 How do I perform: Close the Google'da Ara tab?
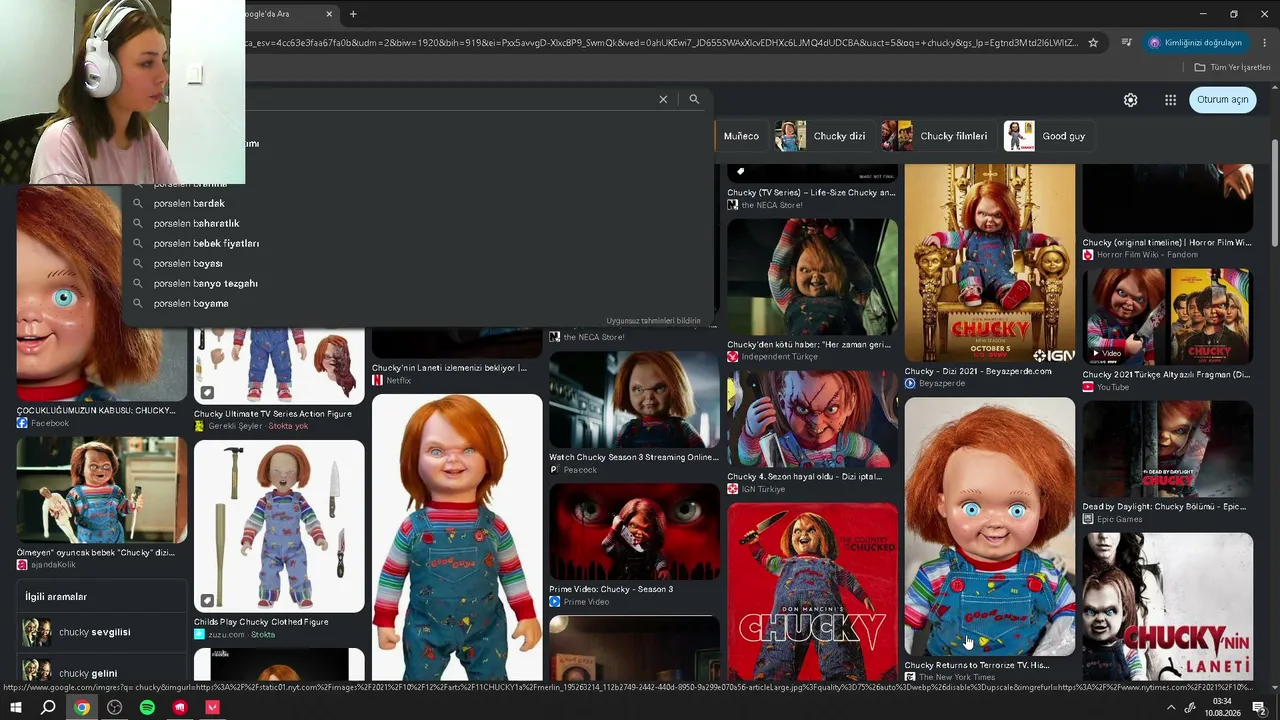pos(329,14)
